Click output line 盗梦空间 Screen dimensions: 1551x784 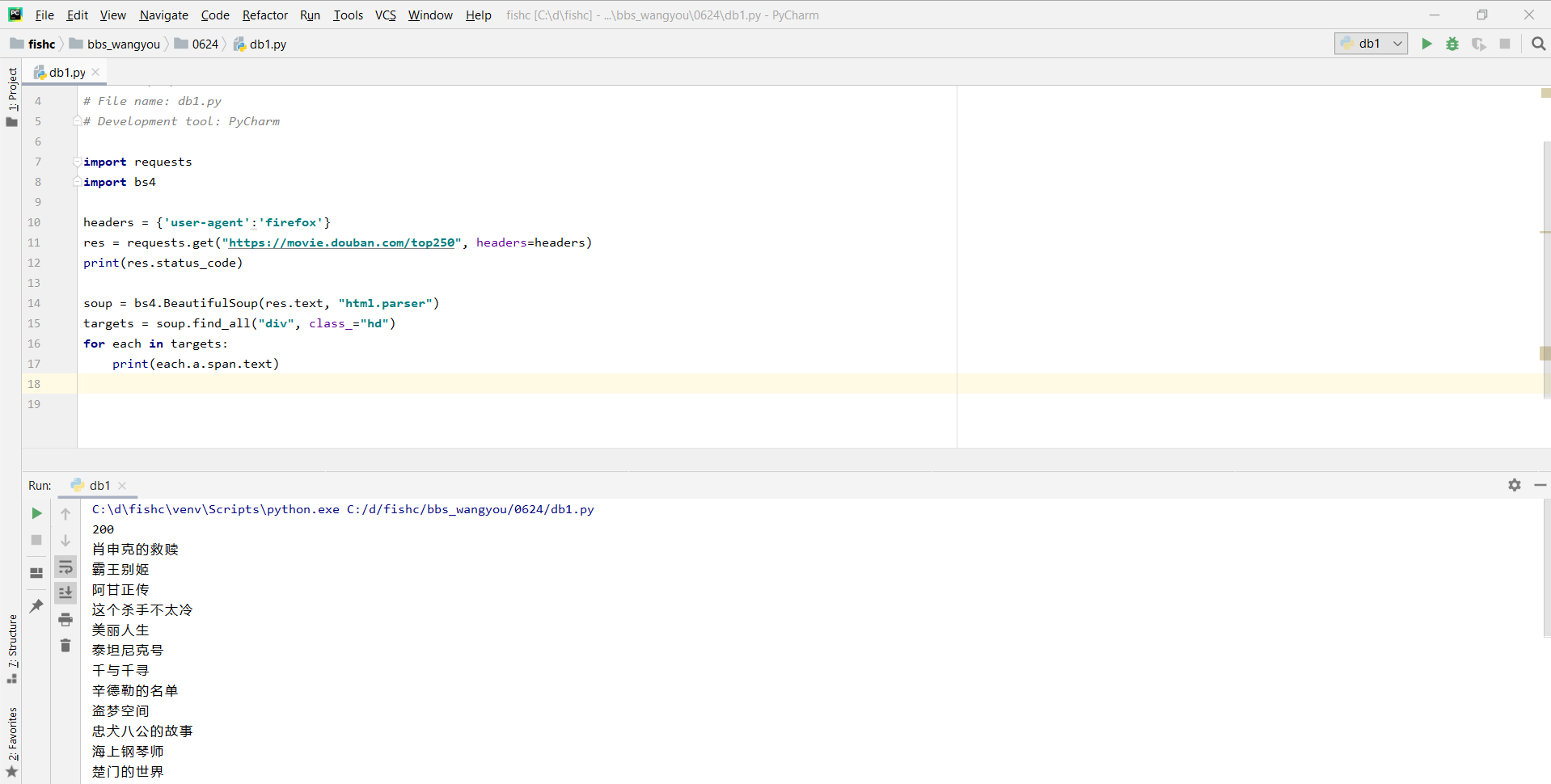[120, 711]
